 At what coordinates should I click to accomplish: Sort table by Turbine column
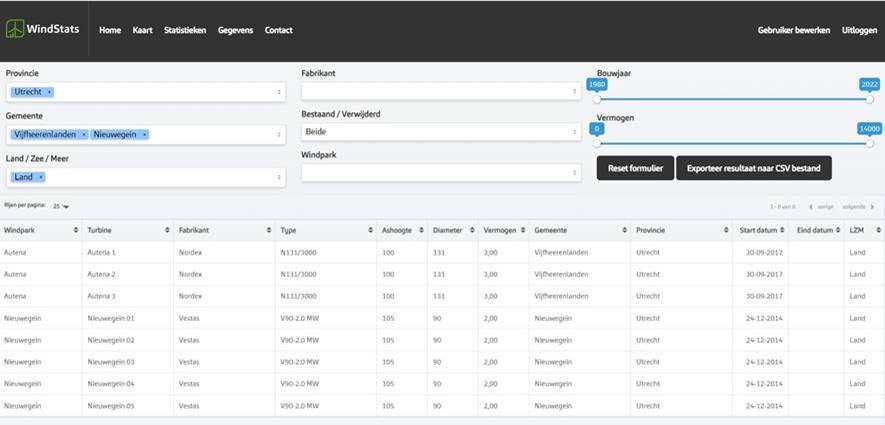[167, 230]
